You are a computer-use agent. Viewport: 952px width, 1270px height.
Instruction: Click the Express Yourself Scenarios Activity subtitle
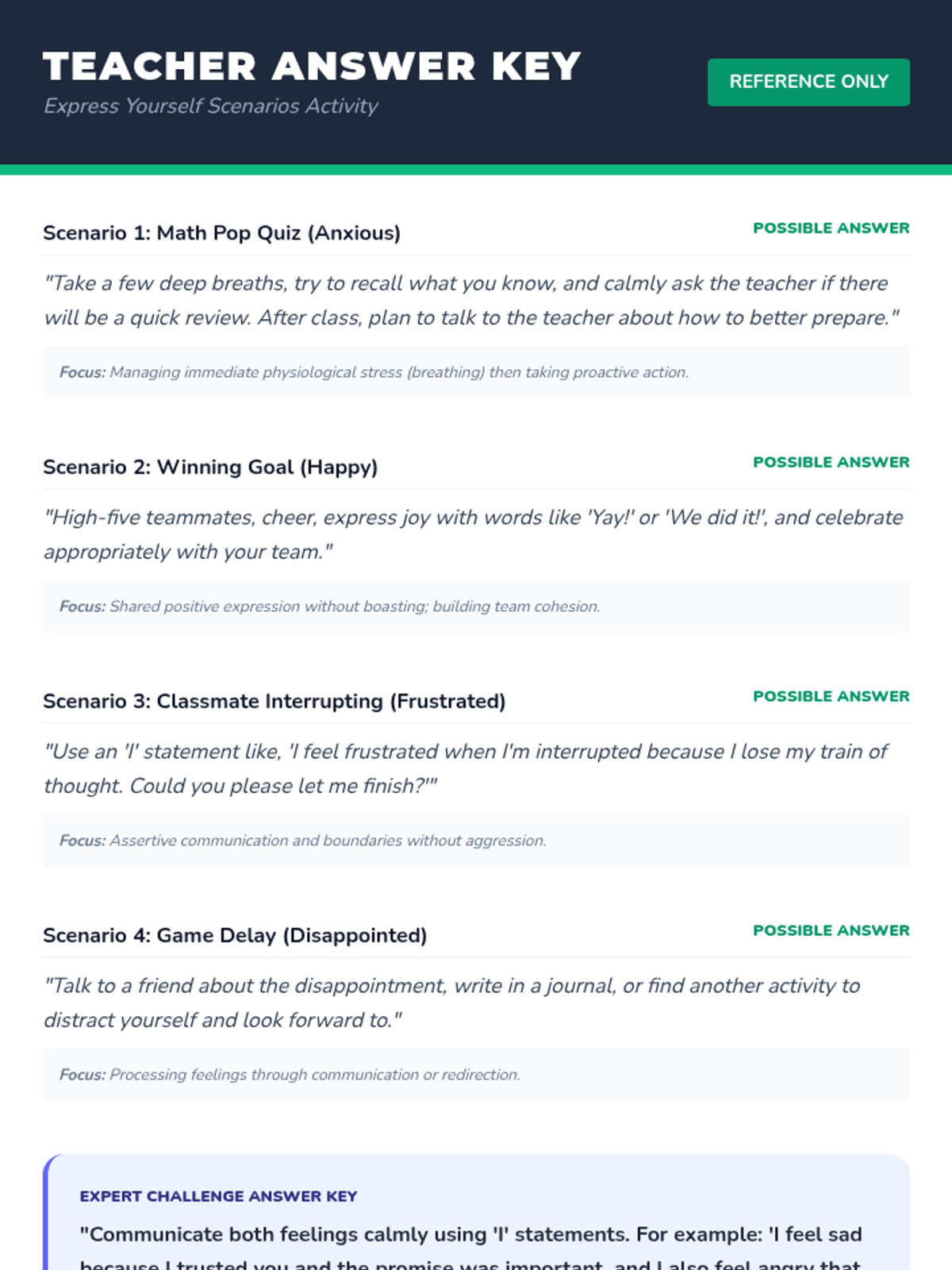click(x=211, y=106)
